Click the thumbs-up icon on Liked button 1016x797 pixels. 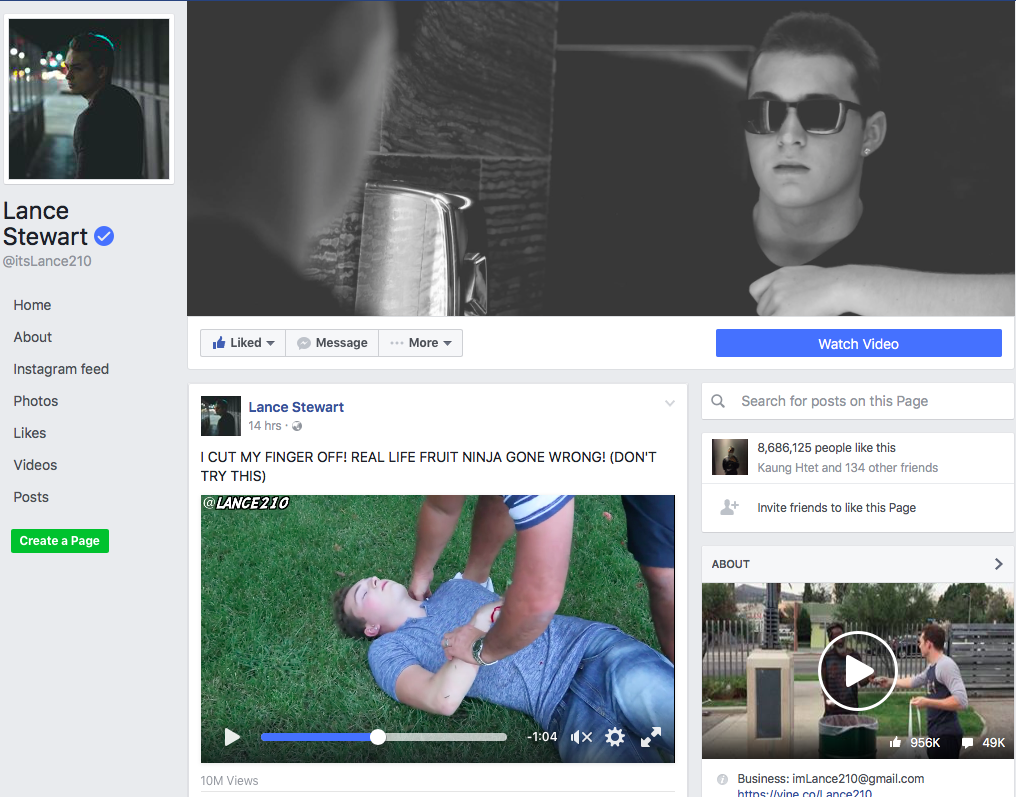[x=219, y=342]
